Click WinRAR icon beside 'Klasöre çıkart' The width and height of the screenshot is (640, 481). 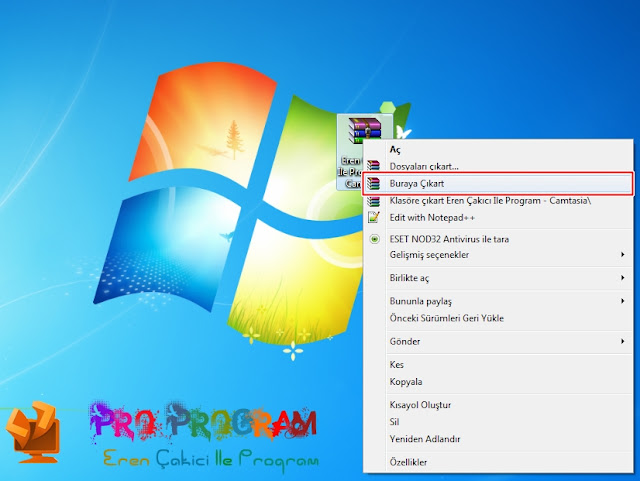point(373,201)
